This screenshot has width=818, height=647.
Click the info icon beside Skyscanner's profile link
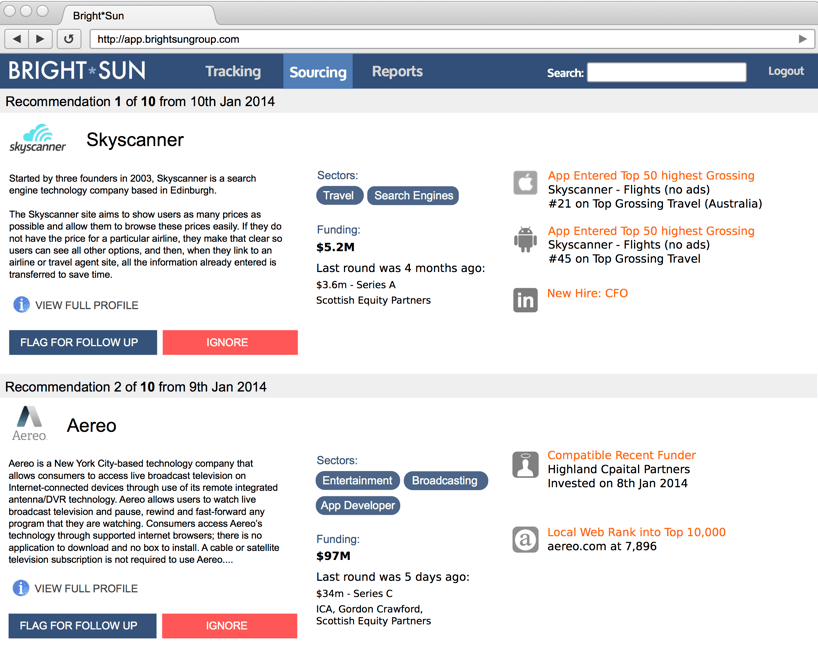(21, 305)
